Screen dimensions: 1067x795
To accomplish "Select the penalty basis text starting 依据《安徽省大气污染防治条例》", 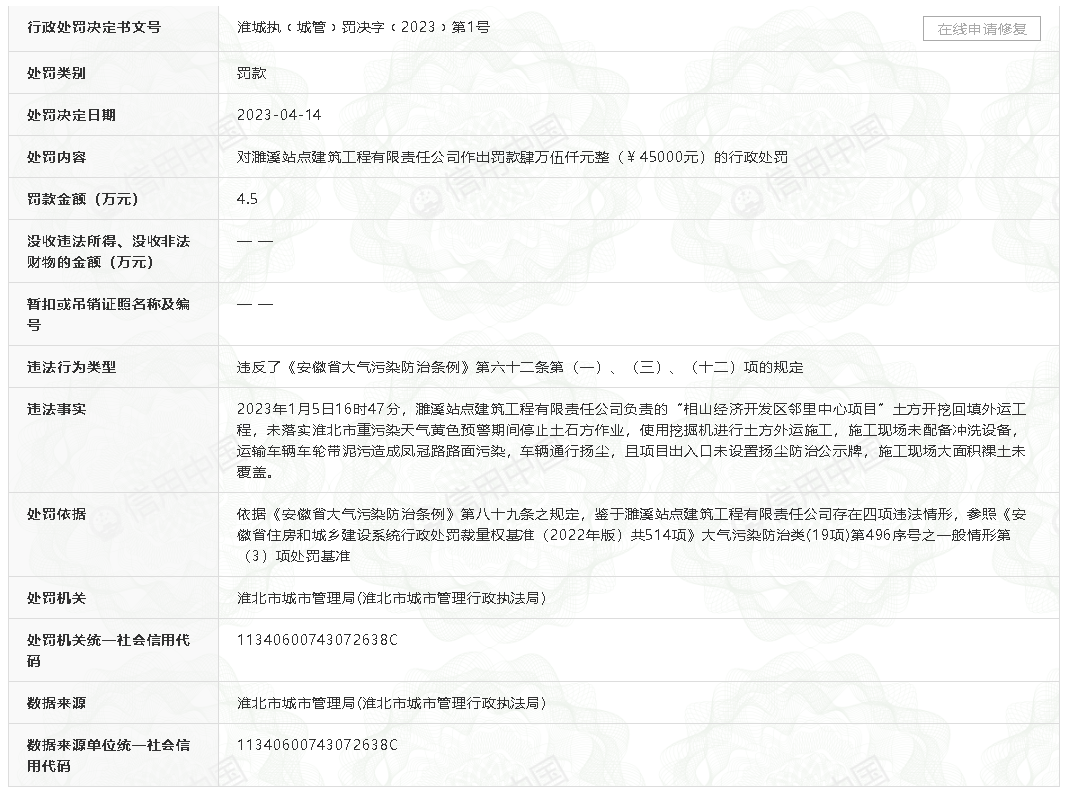I will [x=631, y=535].
